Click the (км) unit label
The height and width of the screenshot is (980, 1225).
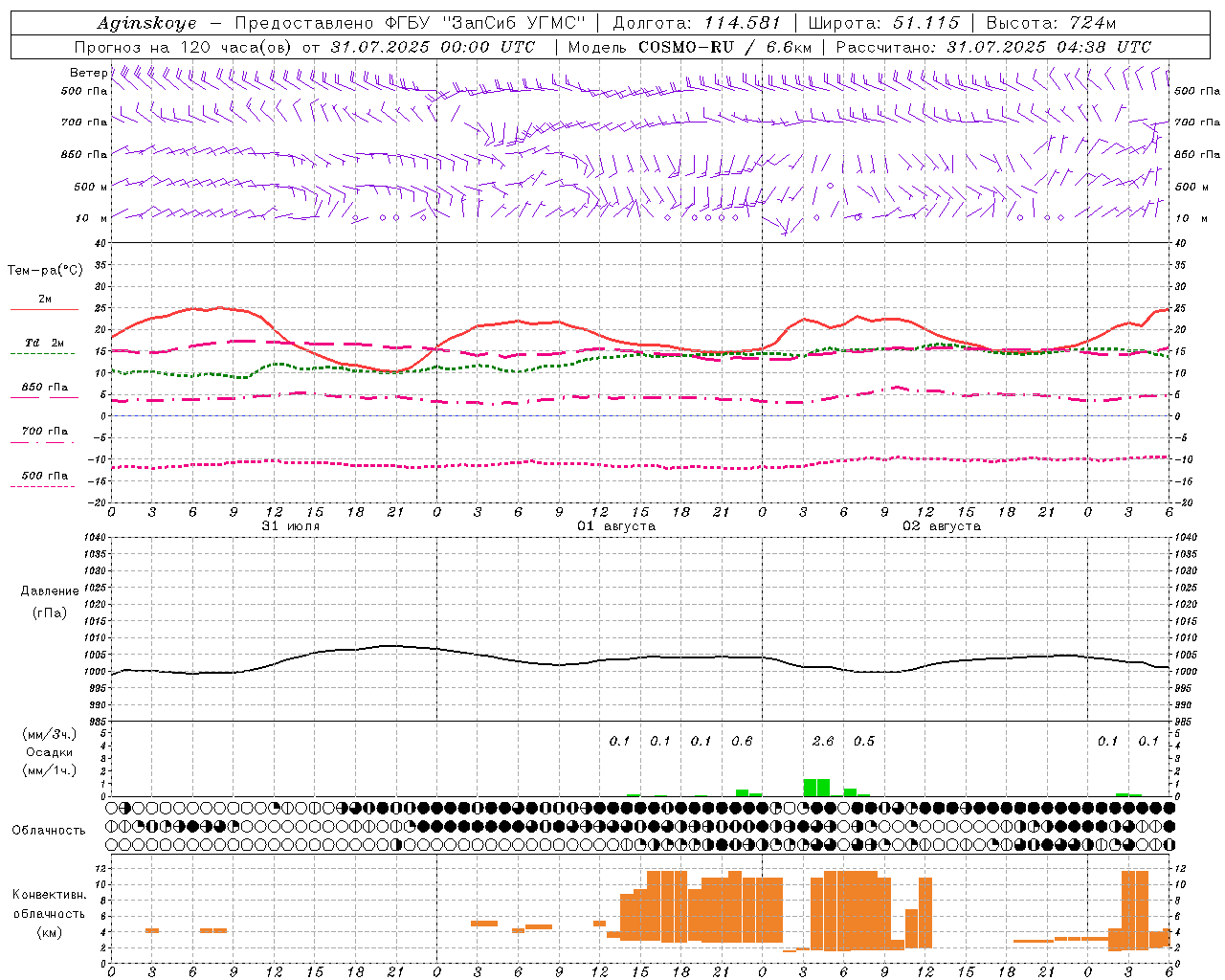point(50,931)
